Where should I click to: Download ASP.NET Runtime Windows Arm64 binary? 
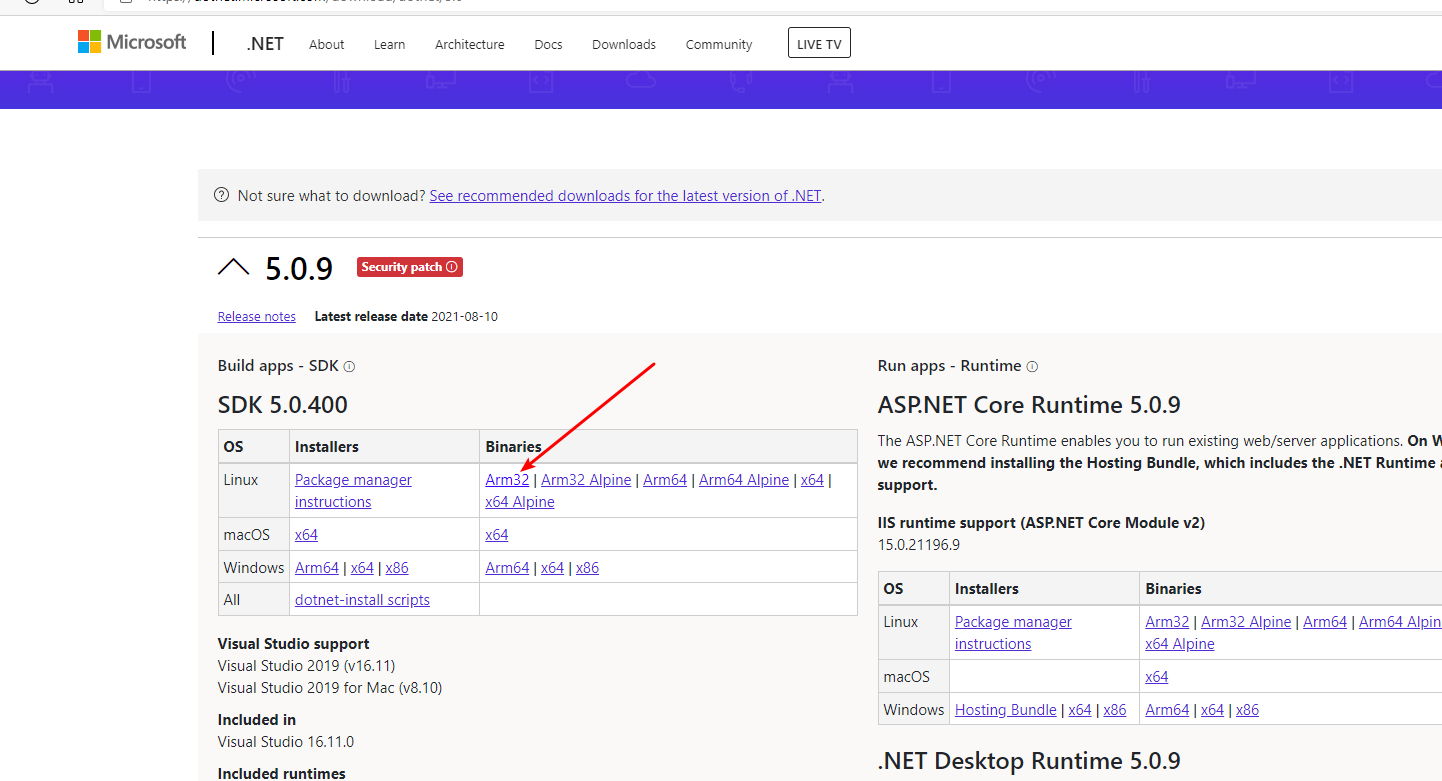point(1167,710)
